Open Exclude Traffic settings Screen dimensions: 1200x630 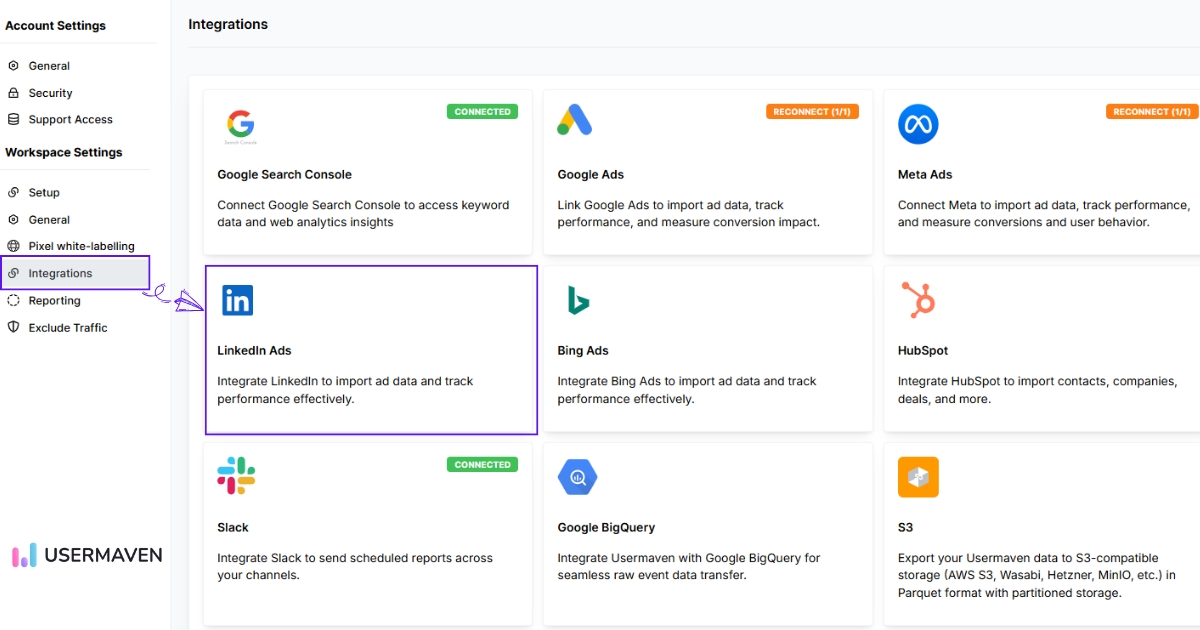[x=67, y=327]
